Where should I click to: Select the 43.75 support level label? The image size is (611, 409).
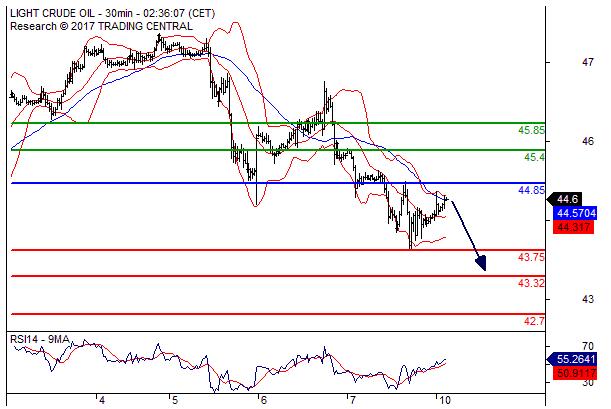[531, 257]
